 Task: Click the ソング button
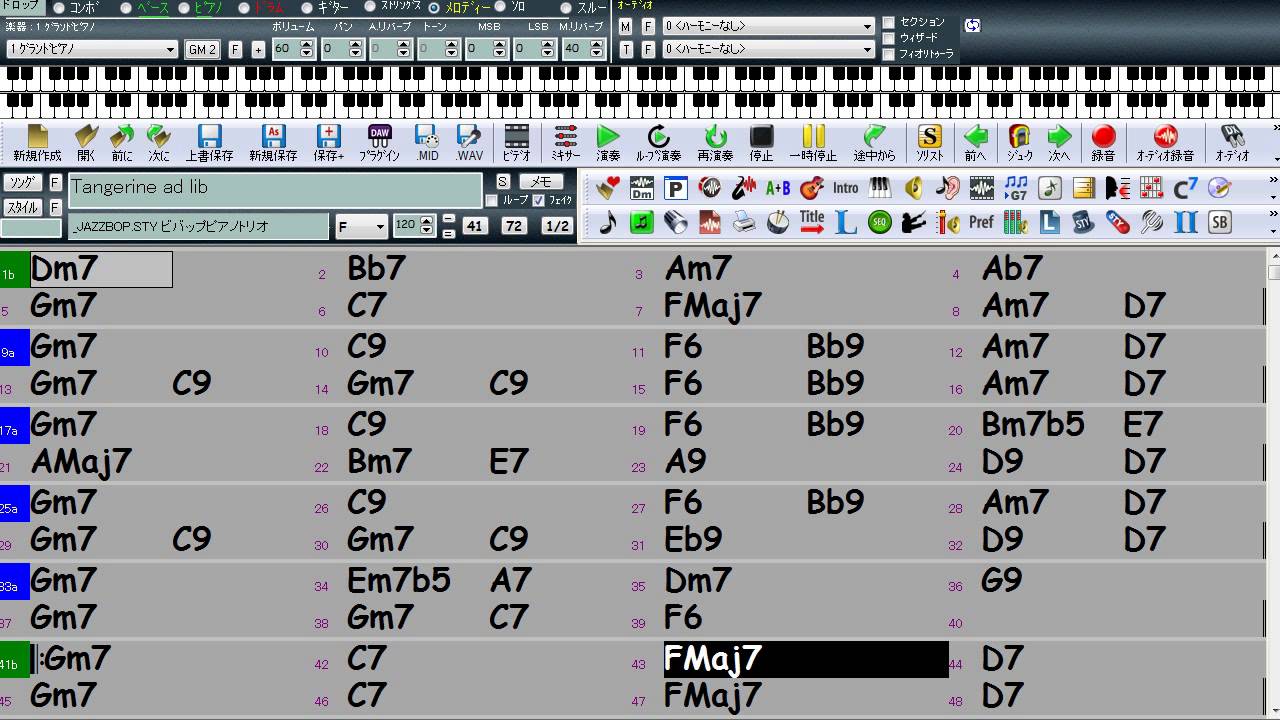(x=23, y=182)
